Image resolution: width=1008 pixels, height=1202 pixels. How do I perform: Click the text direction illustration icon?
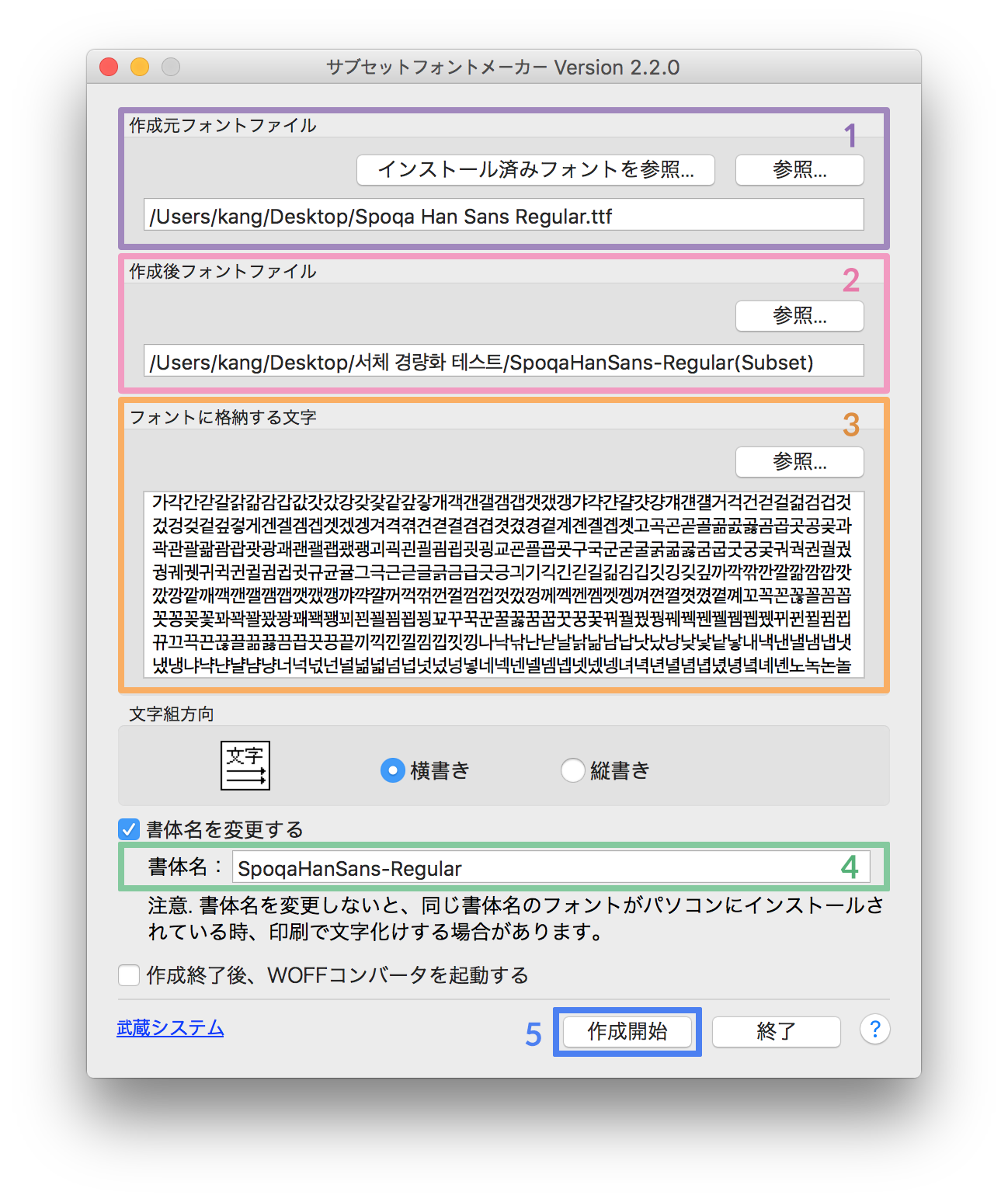(245, 766)
